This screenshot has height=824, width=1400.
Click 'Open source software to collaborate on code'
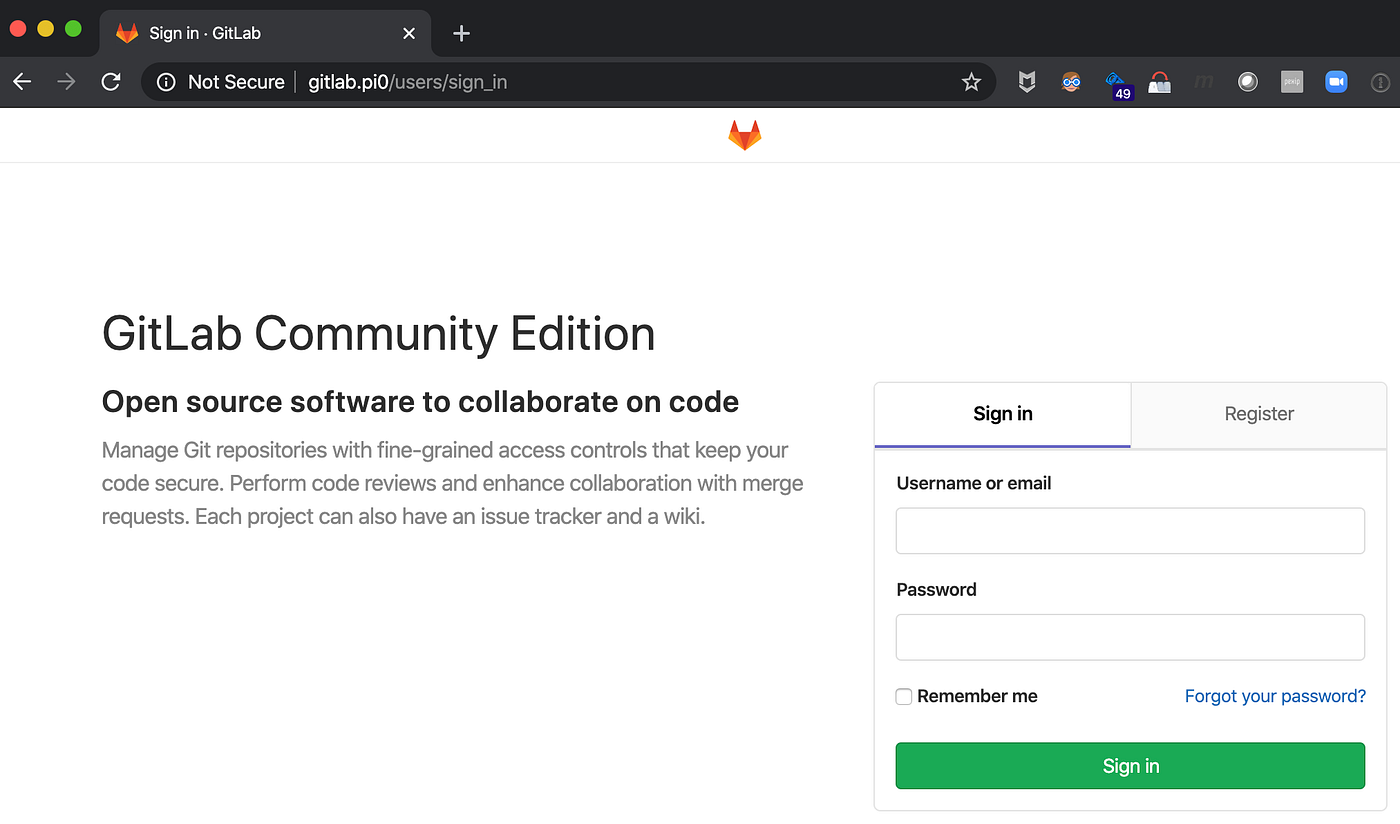420,402
